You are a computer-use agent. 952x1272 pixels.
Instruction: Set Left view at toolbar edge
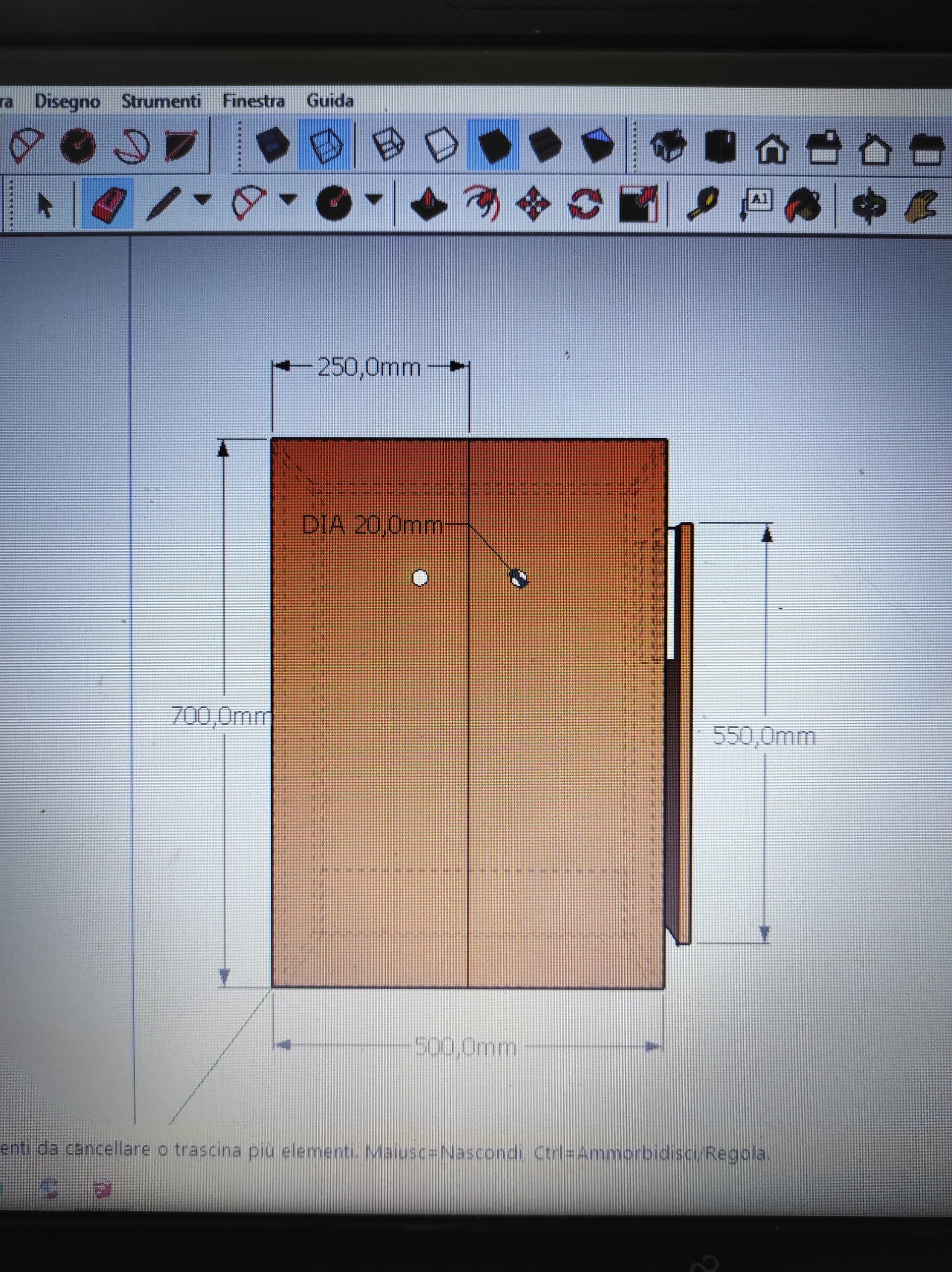pyautogui.click(x=927, y=150)
